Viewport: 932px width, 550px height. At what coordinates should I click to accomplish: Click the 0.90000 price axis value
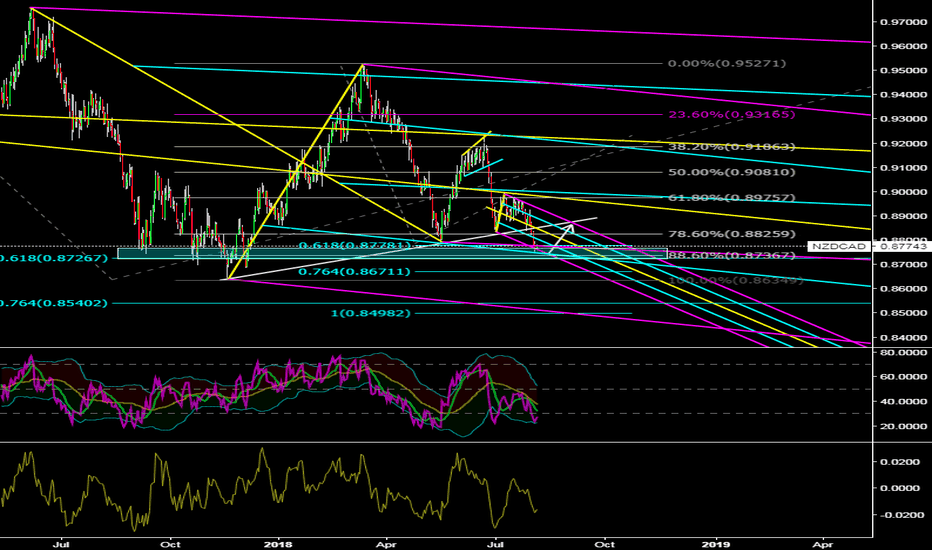[x=903, y=193]
